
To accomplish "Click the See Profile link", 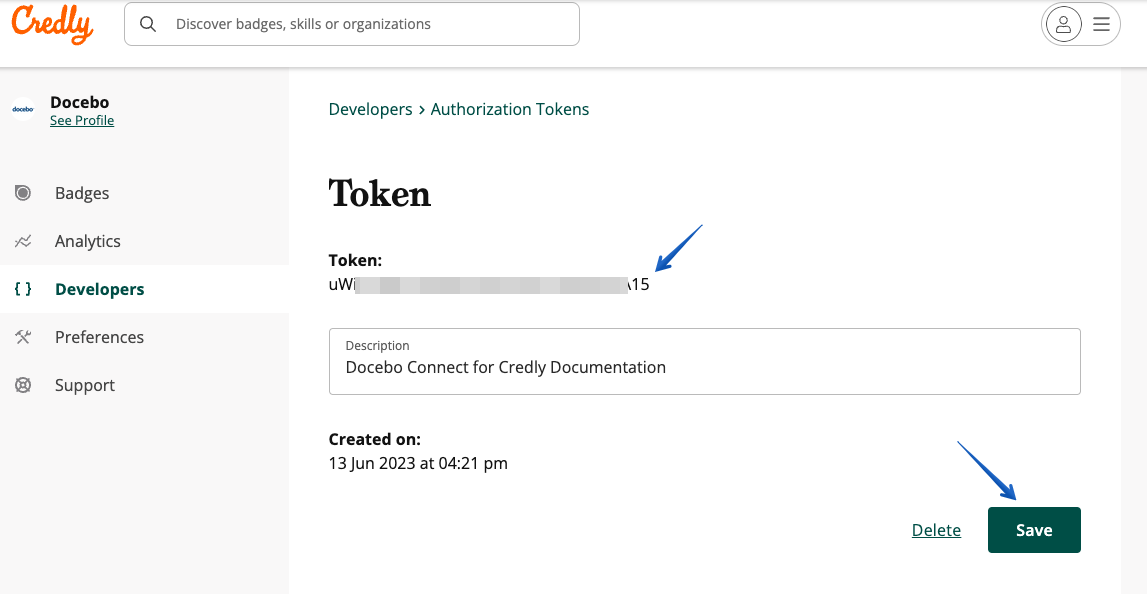I will tap(82, 119).
